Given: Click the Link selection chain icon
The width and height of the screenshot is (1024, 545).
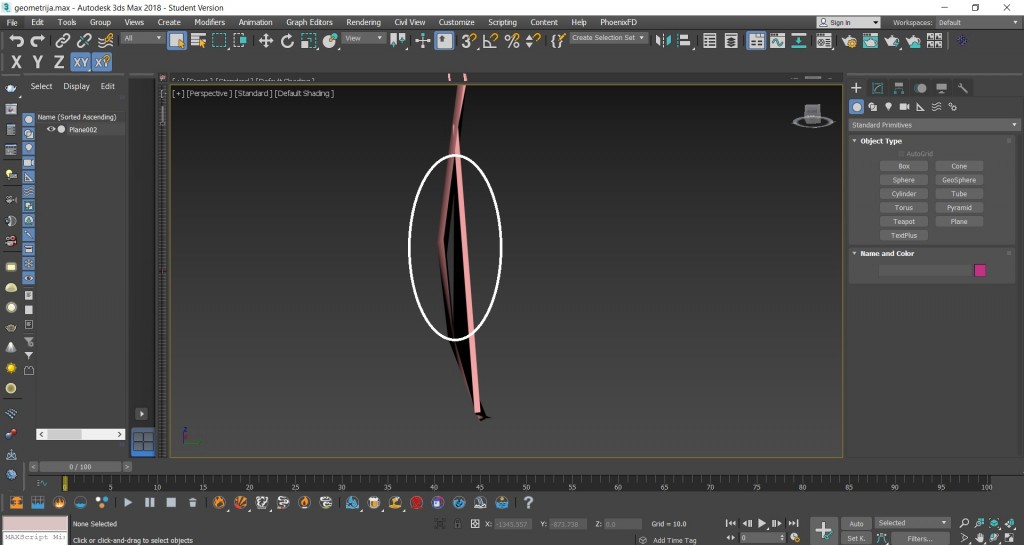Looking at the screenshot, I should 62,40.
